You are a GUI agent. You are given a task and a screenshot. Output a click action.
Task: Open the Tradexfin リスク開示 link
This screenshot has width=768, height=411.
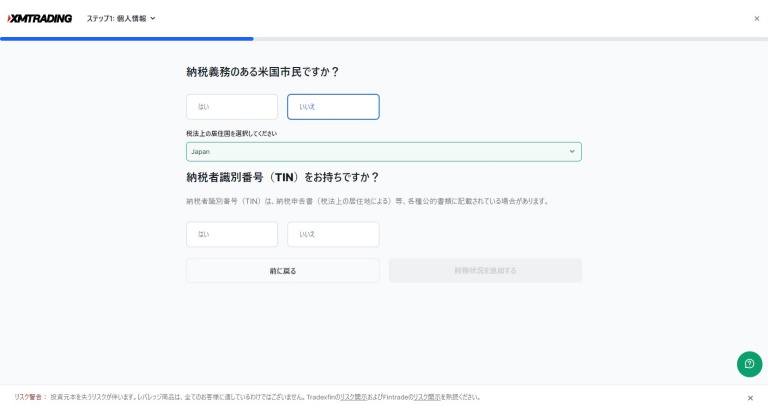coord(353,397)
